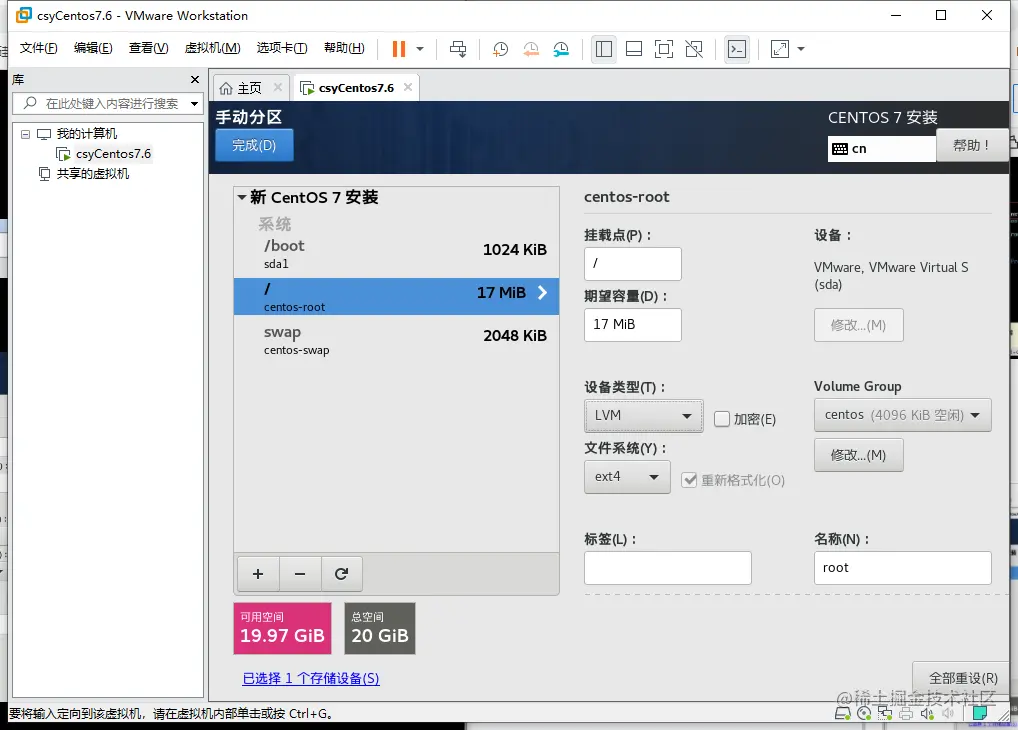1018x730 pixels.
Task: Toggle the library sidebar view icon
Action: tap(604, 49)
